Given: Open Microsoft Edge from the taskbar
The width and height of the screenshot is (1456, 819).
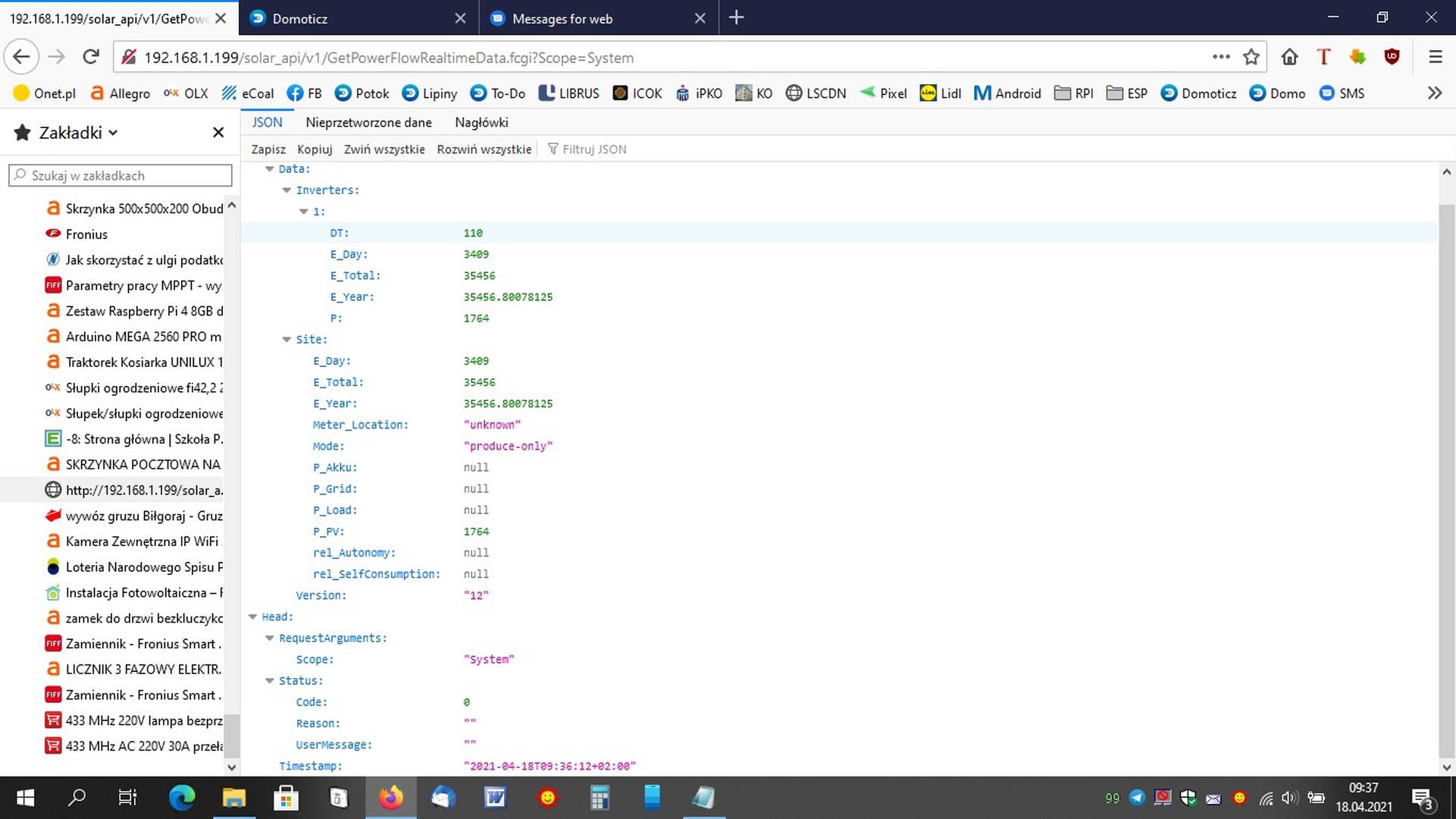Looking at the screenshot, I should click(x=182, y=798).
